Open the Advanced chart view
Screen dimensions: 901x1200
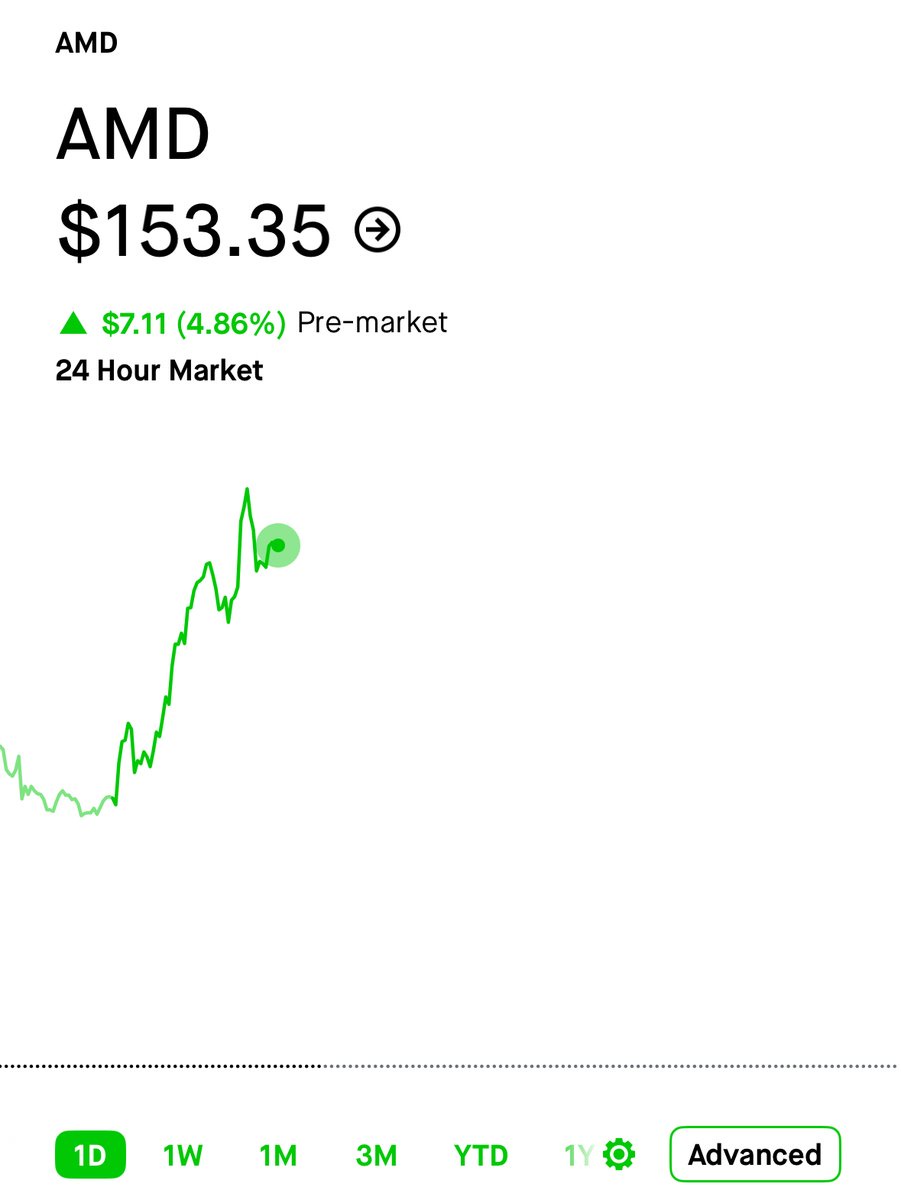755,1155
